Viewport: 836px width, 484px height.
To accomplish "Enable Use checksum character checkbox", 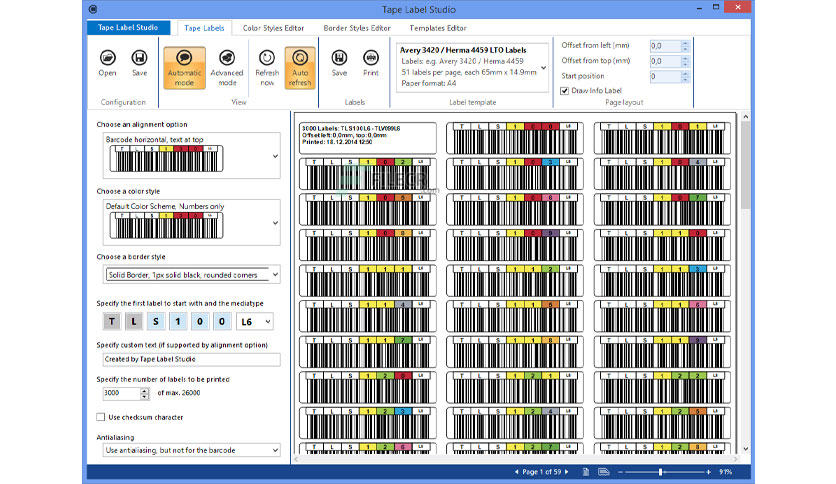I will pyautogui.click(x=101, y=417).
